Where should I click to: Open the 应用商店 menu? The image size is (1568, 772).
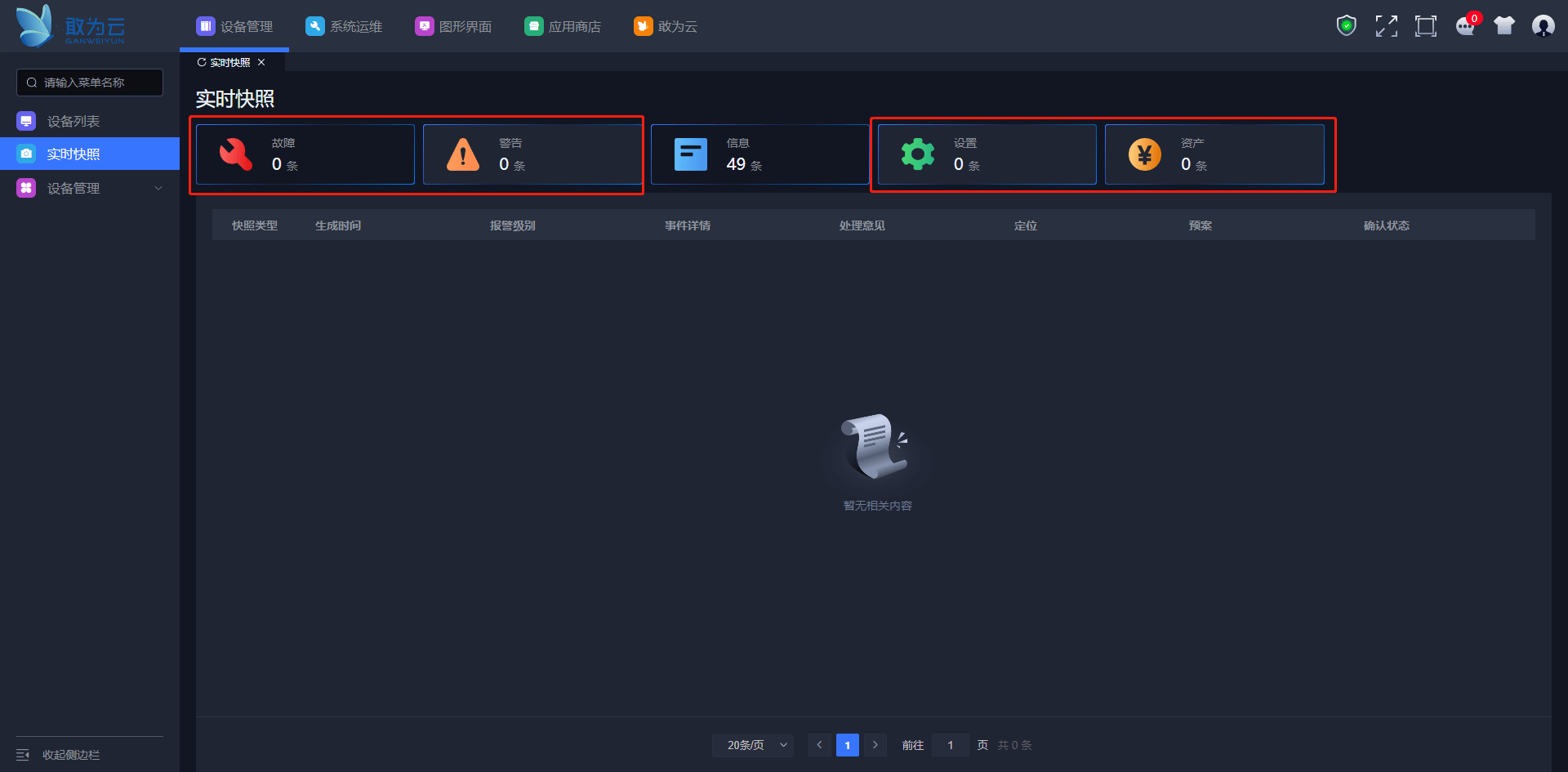pyautogui.click(x=563, y=26)
